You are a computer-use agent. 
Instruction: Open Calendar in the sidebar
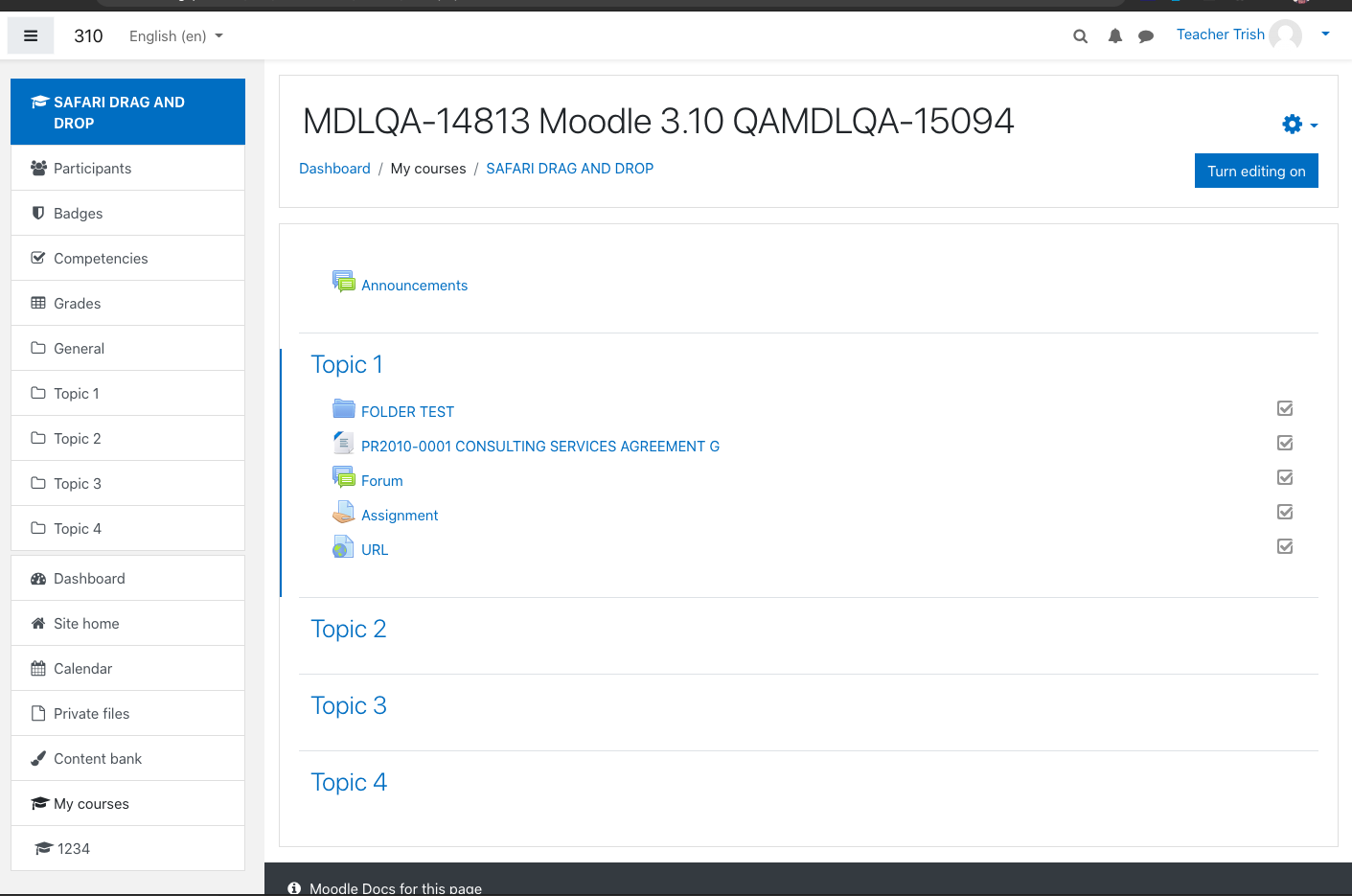[x=127, y=668]
